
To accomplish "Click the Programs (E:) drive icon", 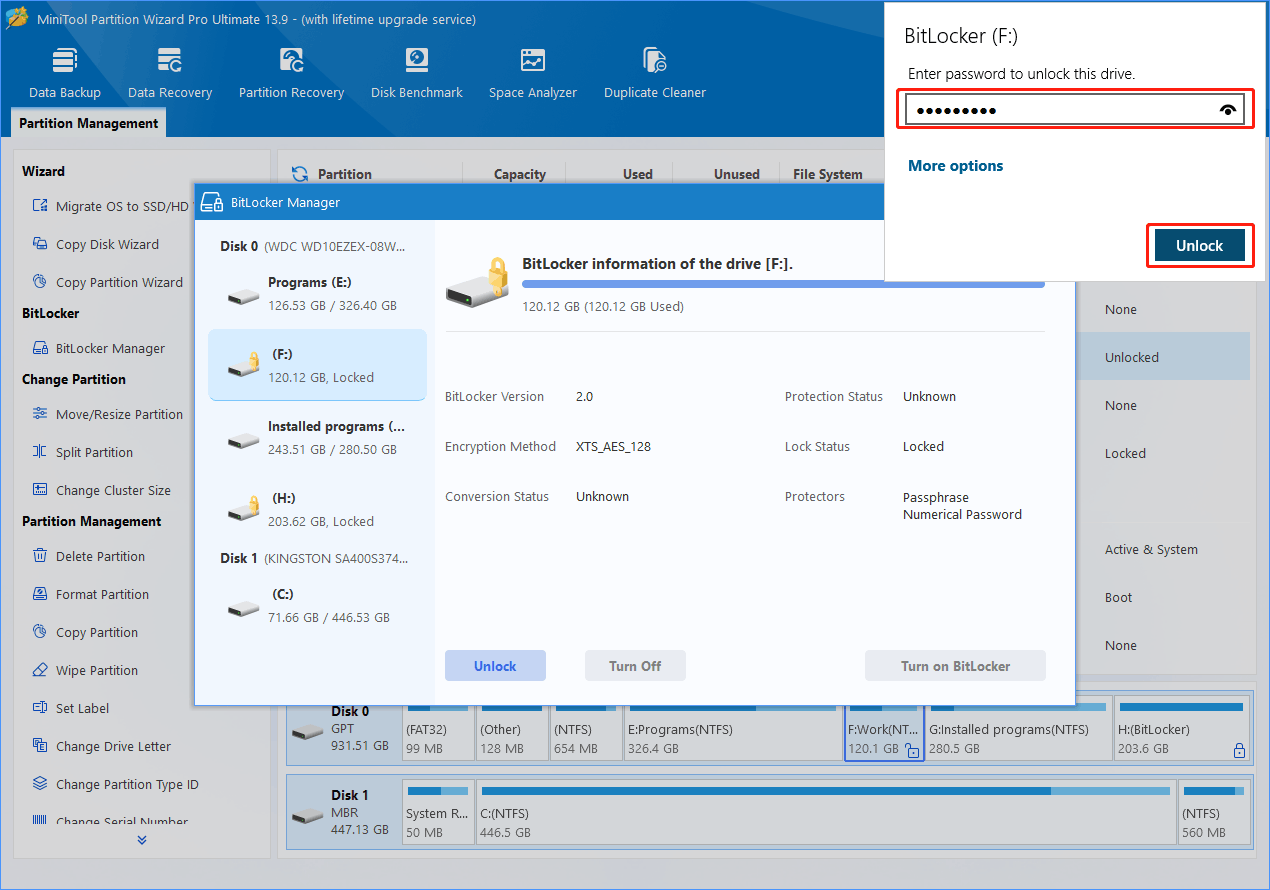I will point(243,297).
